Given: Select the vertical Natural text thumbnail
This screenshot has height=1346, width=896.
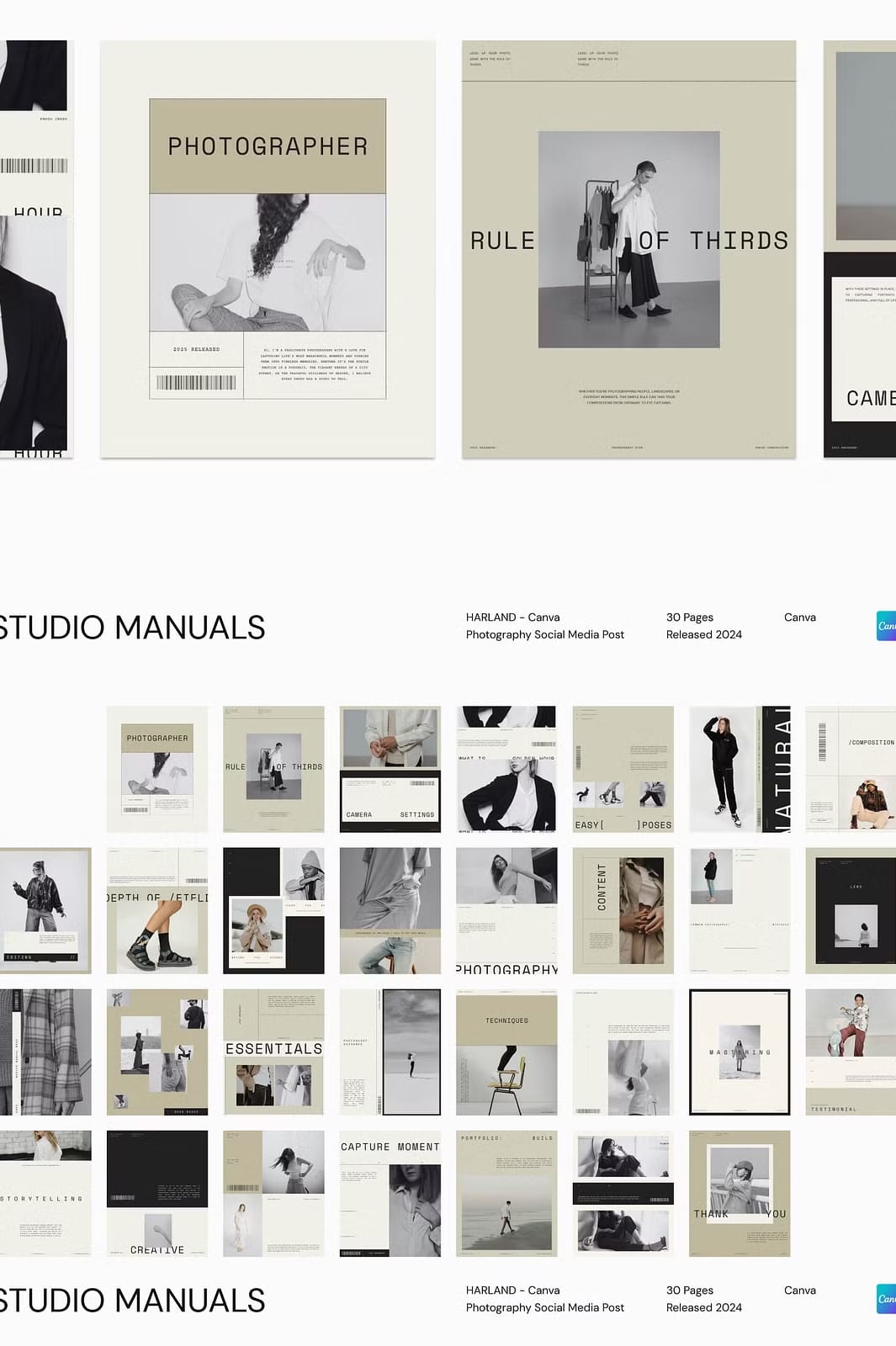Looking at the screenshot, I should tap(739, 769).
